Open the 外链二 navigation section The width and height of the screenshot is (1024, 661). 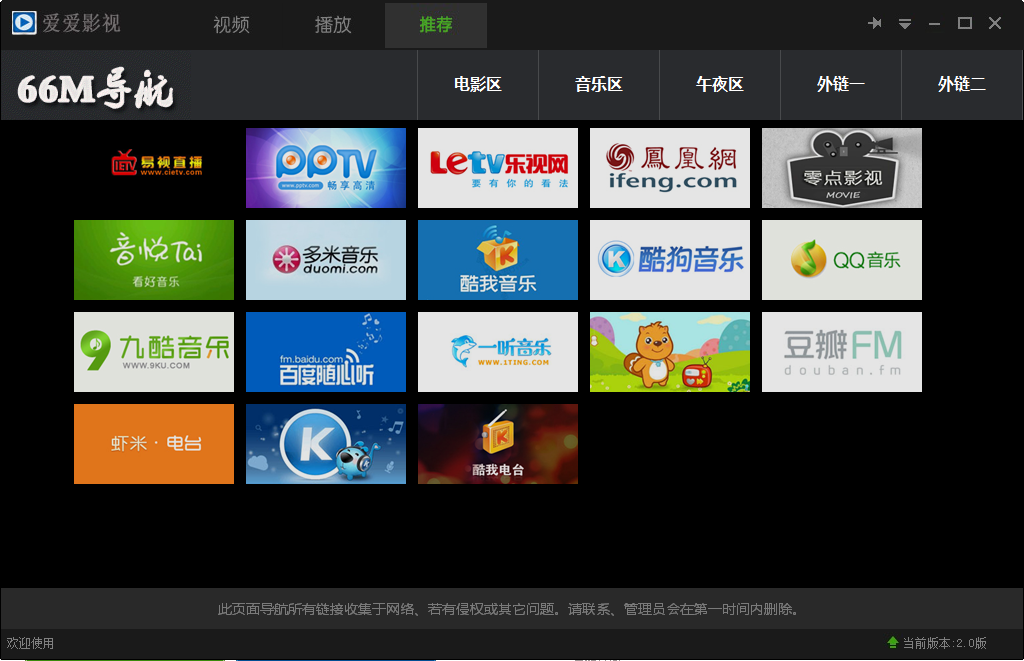(962, 85)
